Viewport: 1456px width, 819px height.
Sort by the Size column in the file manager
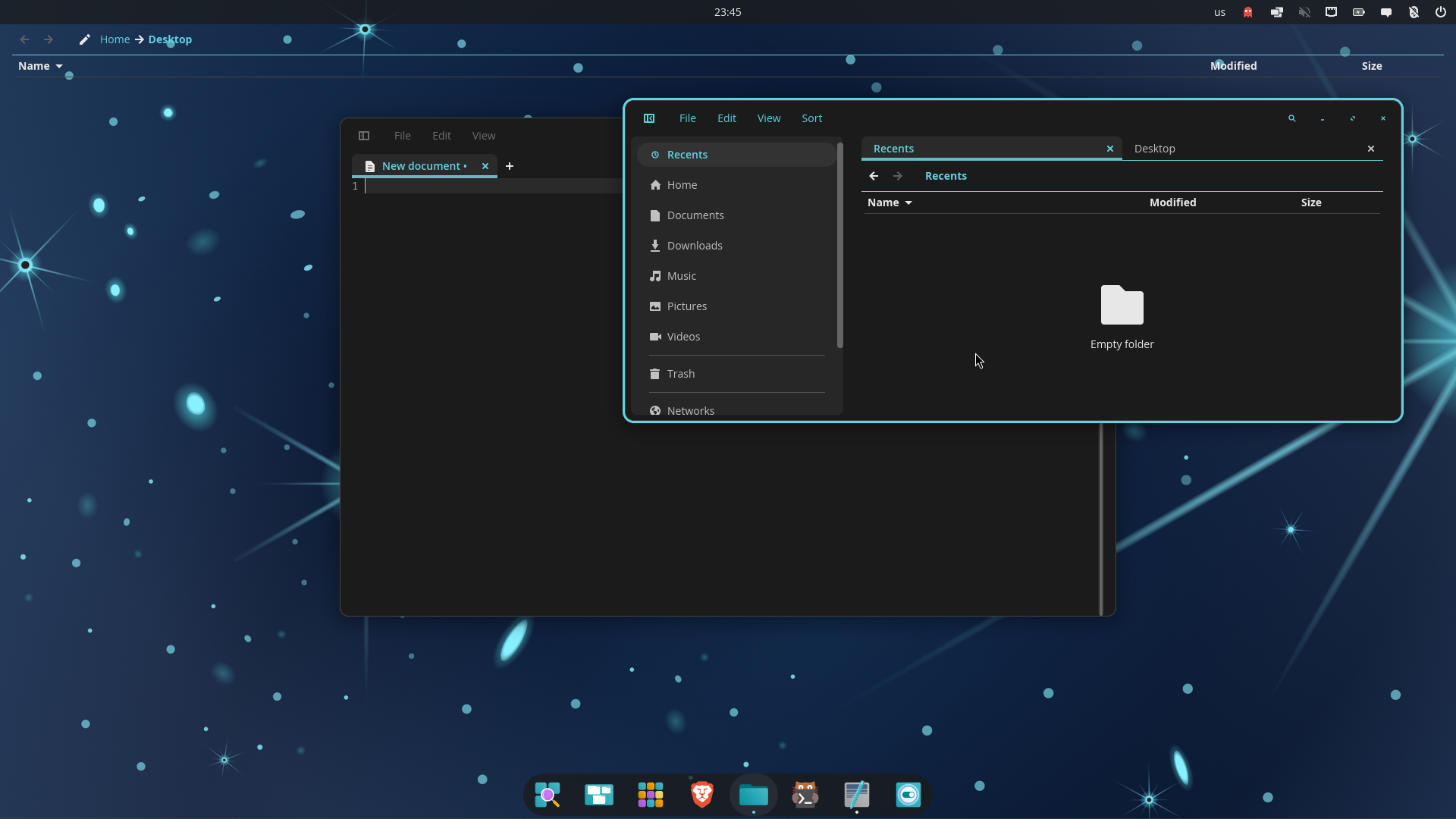[1311, 202]
